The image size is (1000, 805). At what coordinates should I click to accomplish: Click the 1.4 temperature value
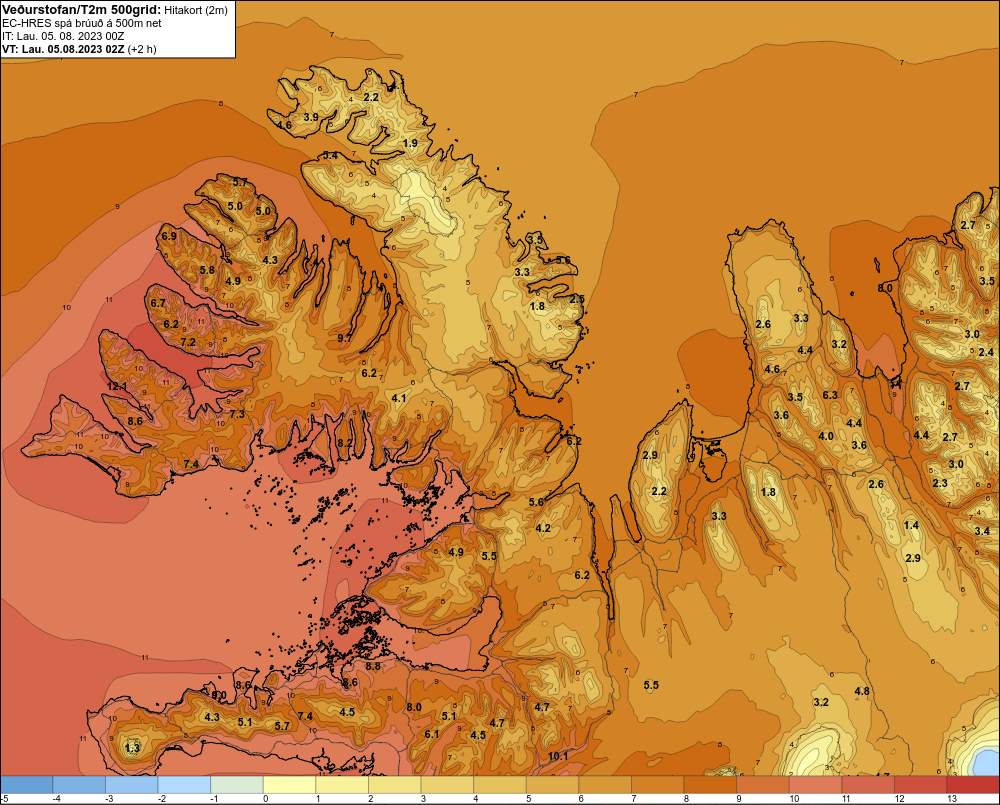911,526
